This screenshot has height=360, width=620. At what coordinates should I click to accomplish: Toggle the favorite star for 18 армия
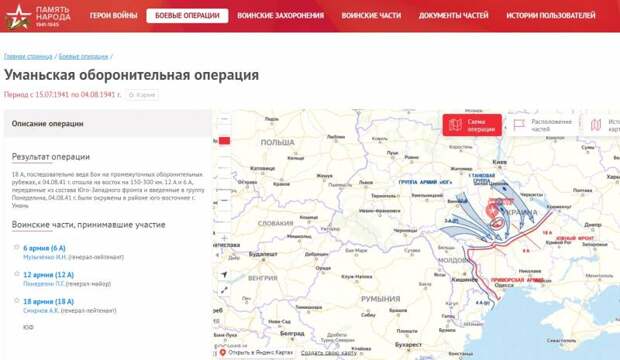coord(17,300)
